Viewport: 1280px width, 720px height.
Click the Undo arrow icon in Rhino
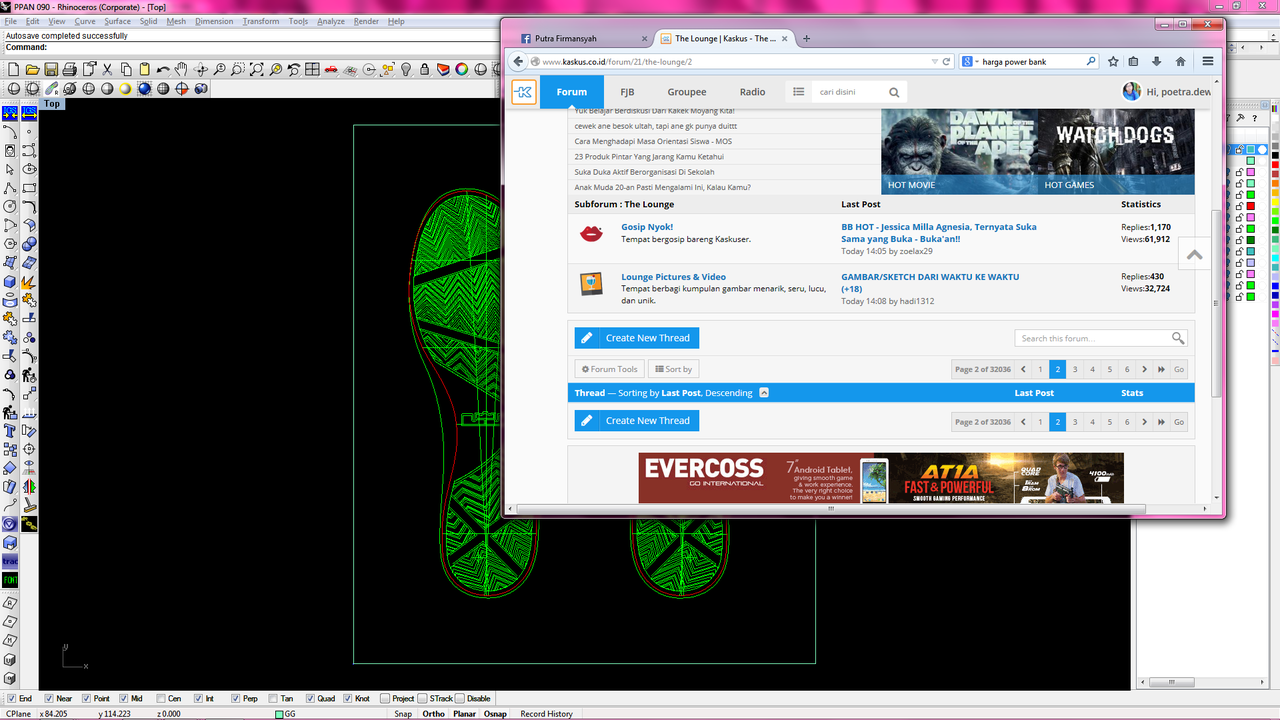[163, 69]
